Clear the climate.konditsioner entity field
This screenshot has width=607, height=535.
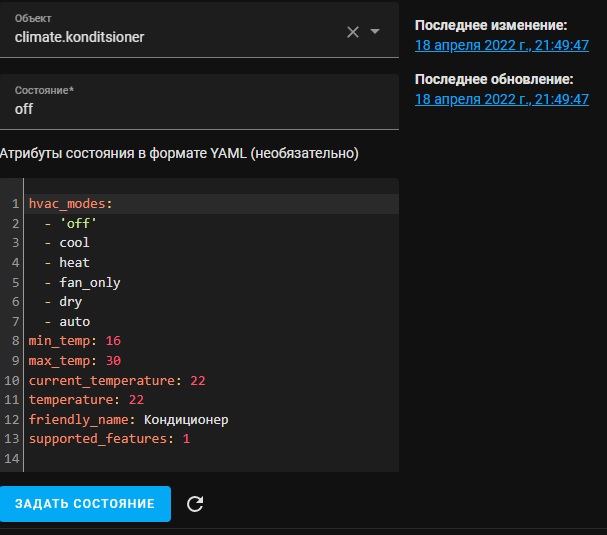click(x=353, y=32)
